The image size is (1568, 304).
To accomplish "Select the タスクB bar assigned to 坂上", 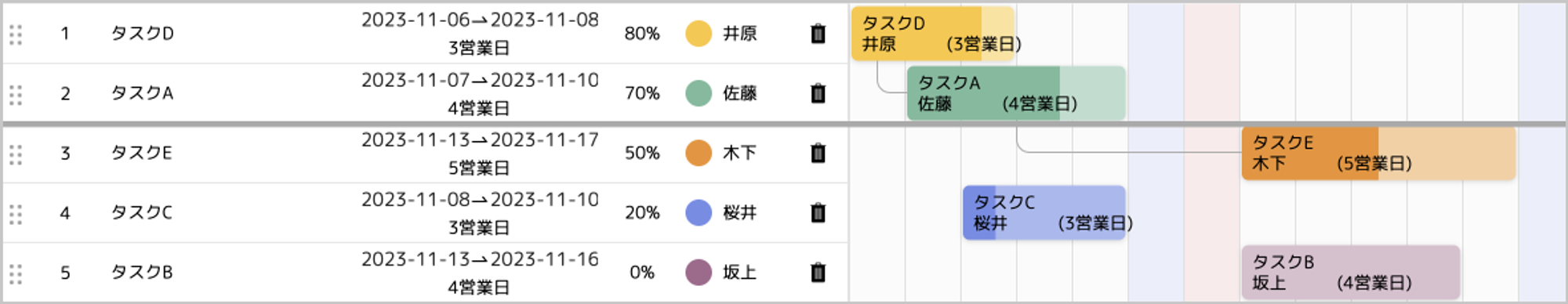I will 1351,272.
